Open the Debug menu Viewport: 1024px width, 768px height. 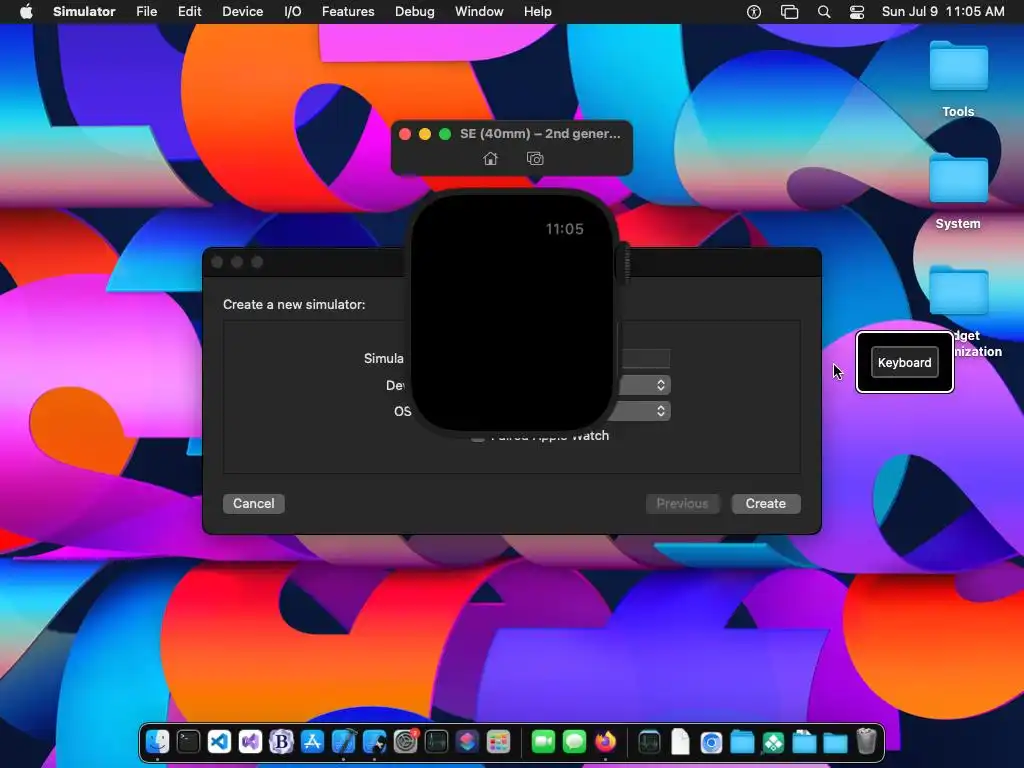[x=415, y=12]
